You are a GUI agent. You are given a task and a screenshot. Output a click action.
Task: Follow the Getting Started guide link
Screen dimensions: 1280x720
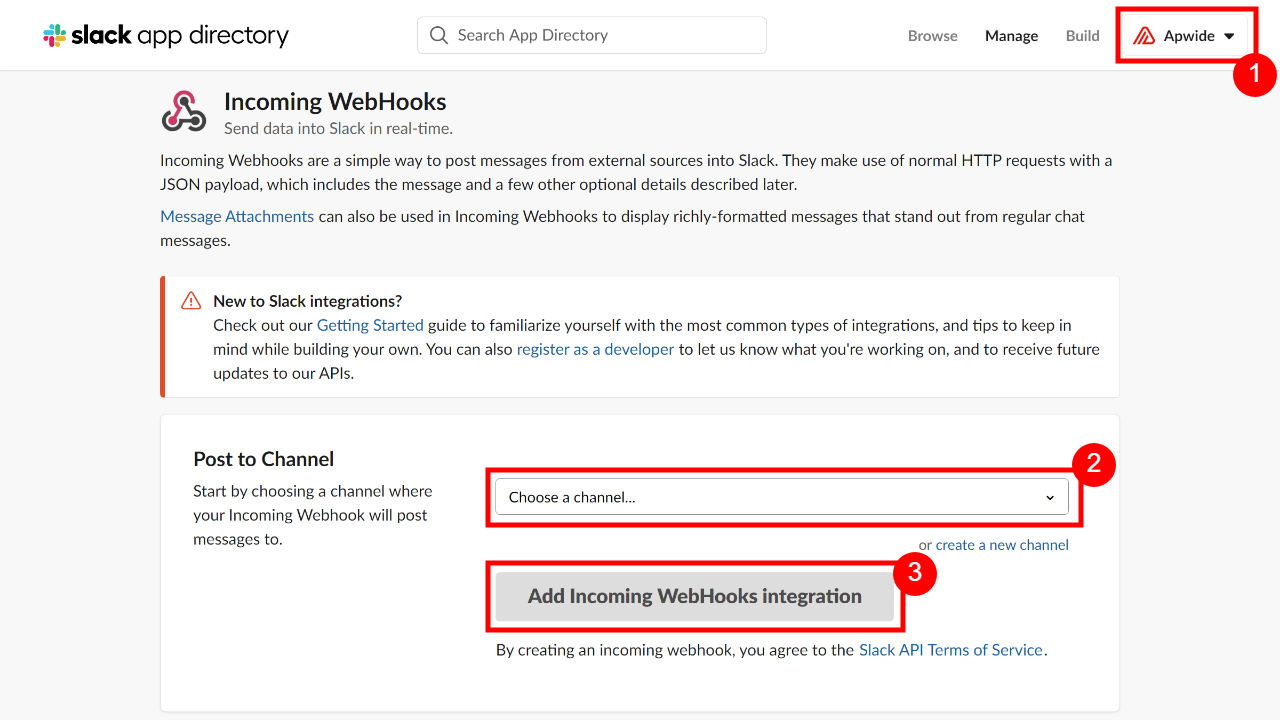[x=370, y=325]
